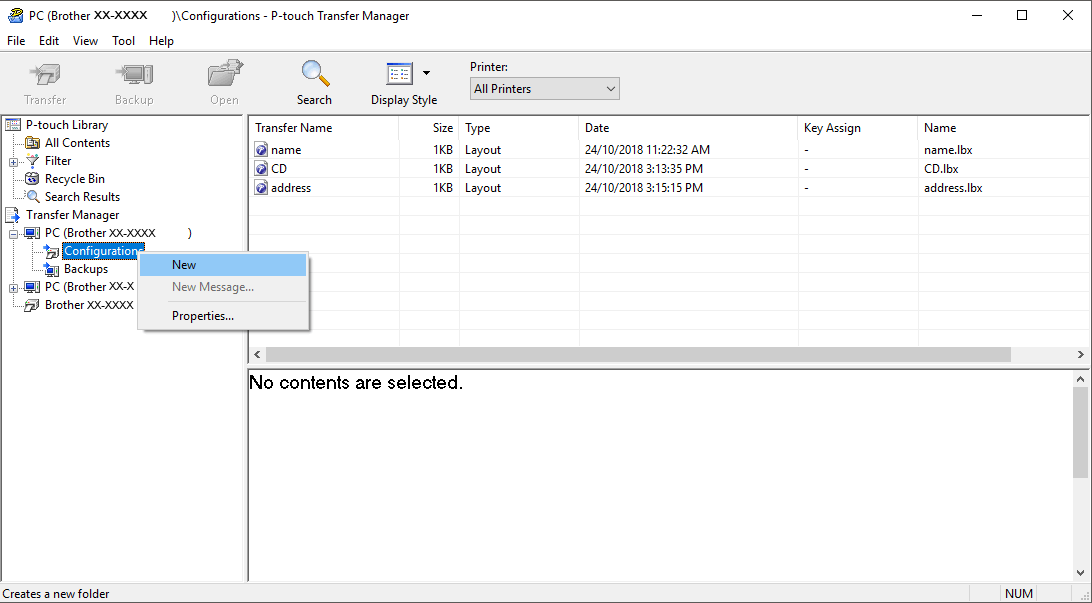Select the Recycle Bin in library tree
The height and width of the screenshot is (603, 1092).
click(74, 179)
